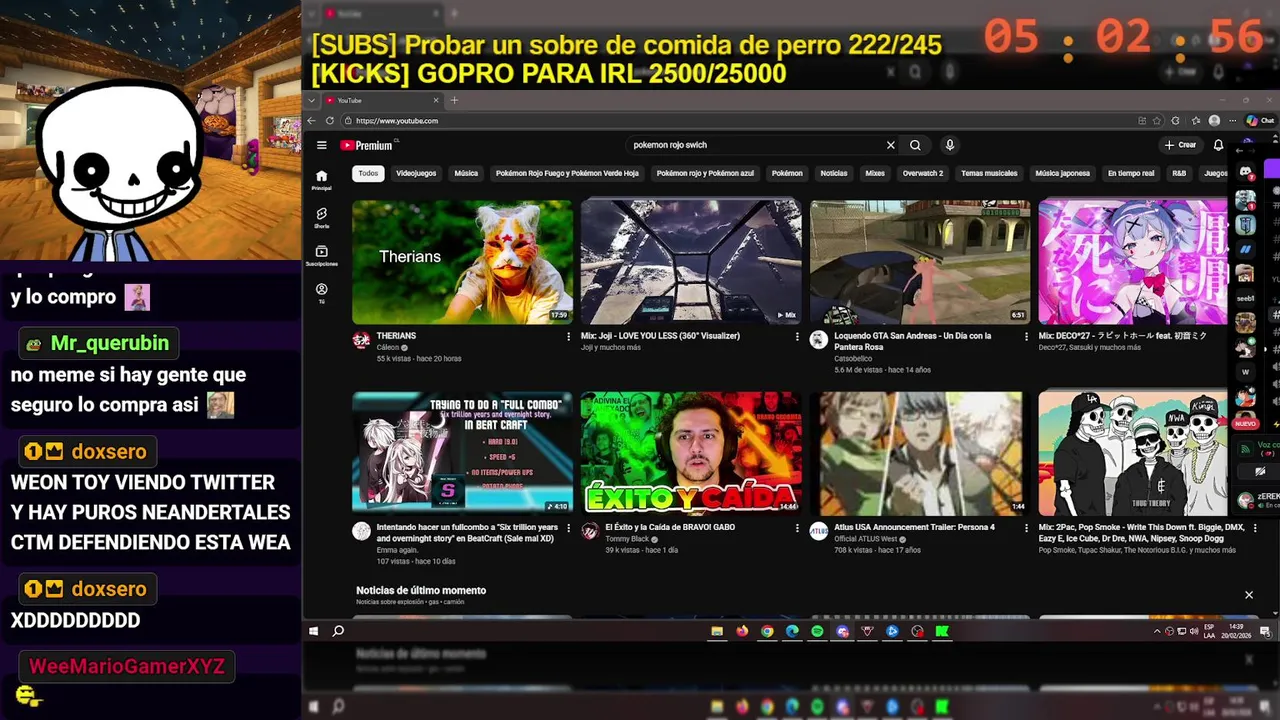1280x720 pixels.
Task: Open the Tú profile sidebar icon
Action: (x=321, y=292)
